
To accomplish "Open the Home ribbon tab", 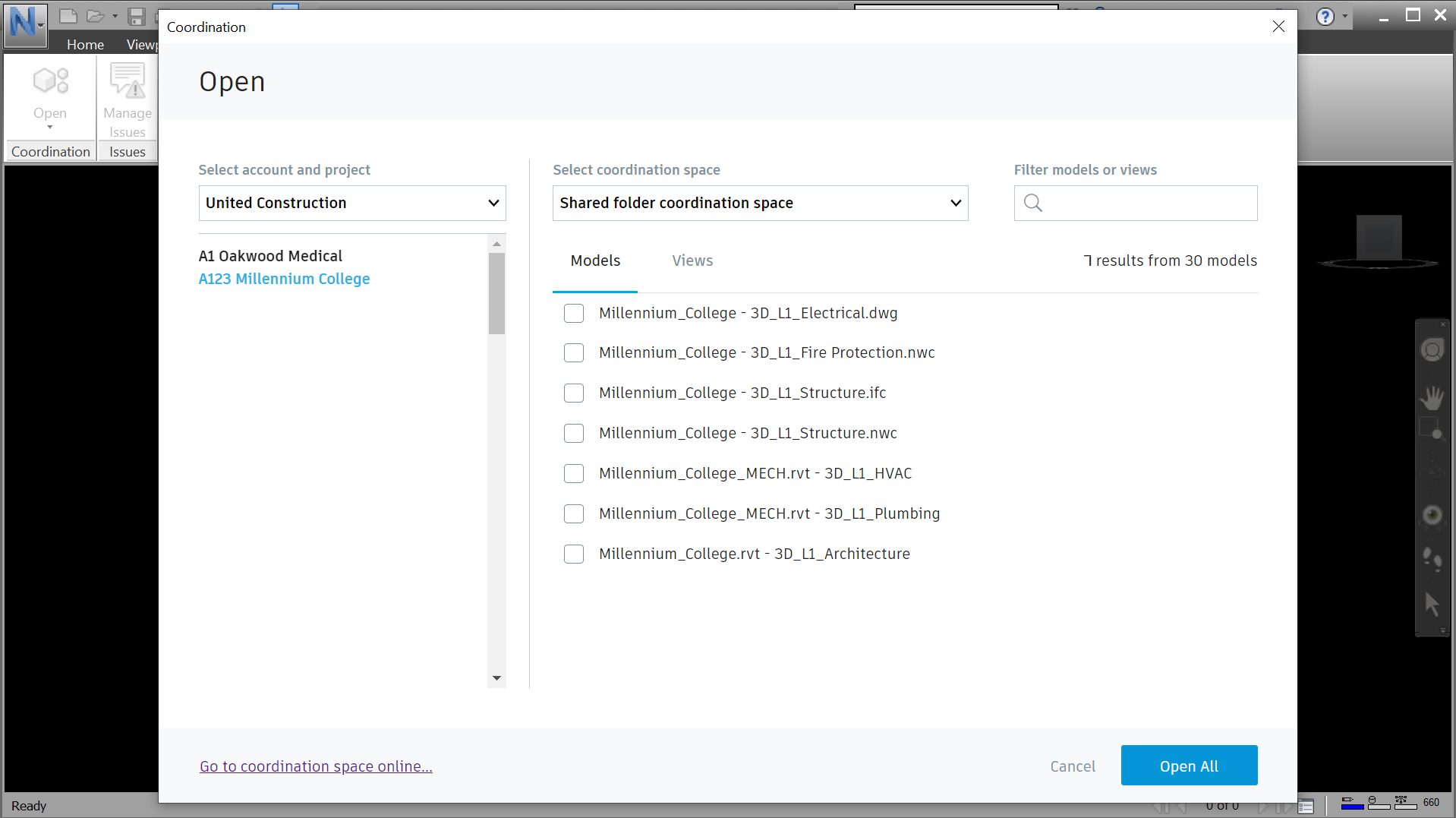I will coord(85,44).
